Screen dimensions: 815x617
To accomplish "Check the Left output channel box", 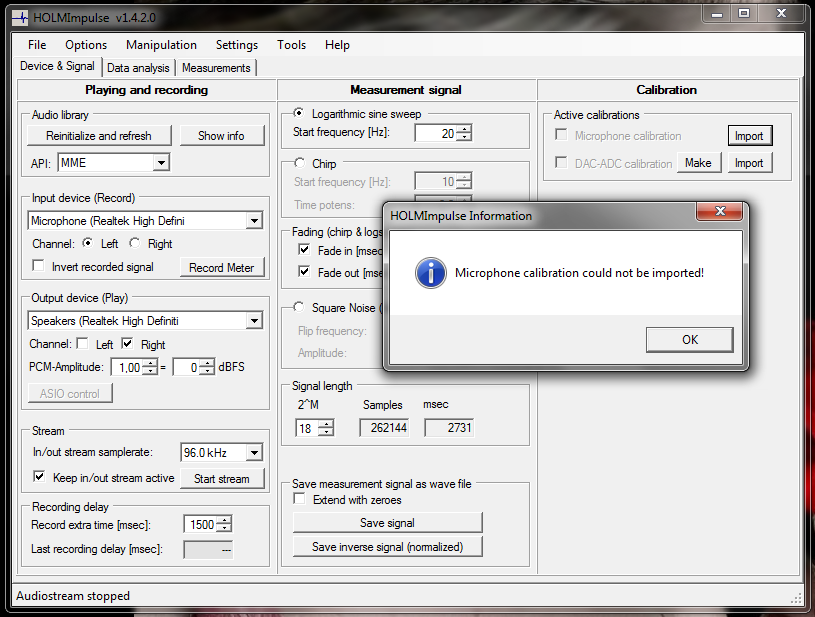I will click(x=82, y=344).
